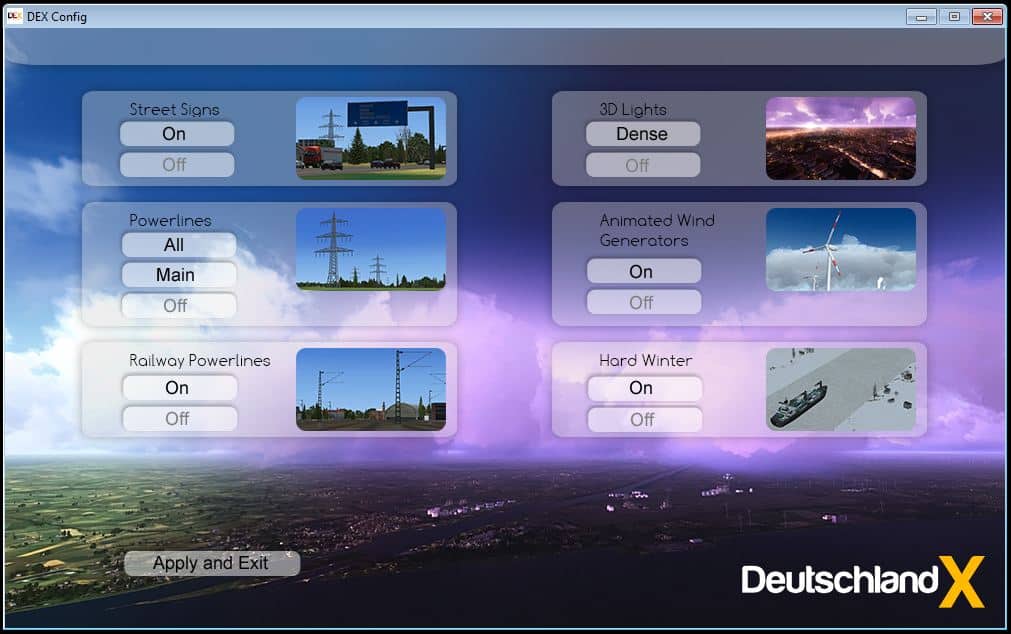
Task: Turn Street Signs On
Action: 176,134
